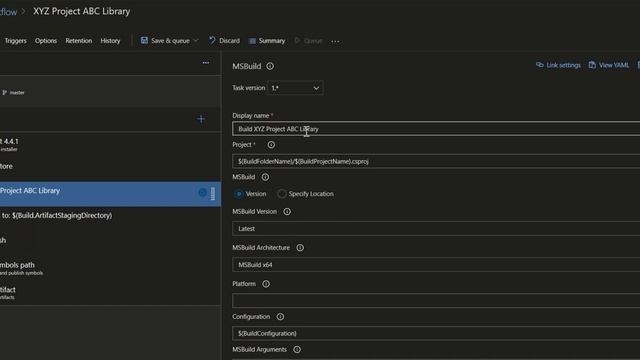Click status icon on selected ABC Library task
640x360 pixels.
click(202, 193)
